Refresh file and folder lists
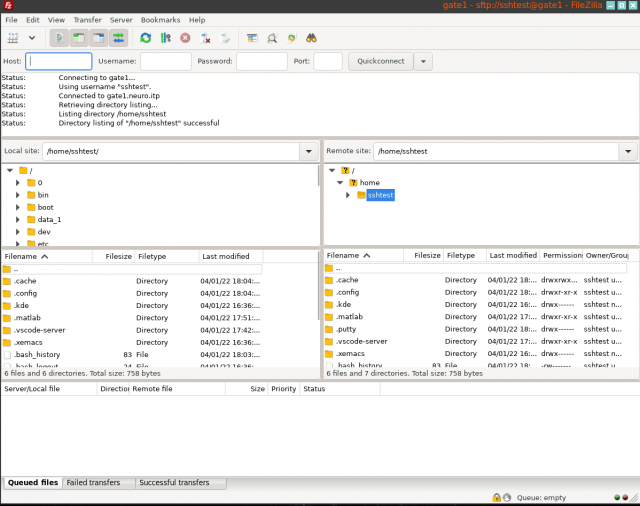The height and width of the screenshot is (506, 640). pyautogui.click(x=146, y=38)
